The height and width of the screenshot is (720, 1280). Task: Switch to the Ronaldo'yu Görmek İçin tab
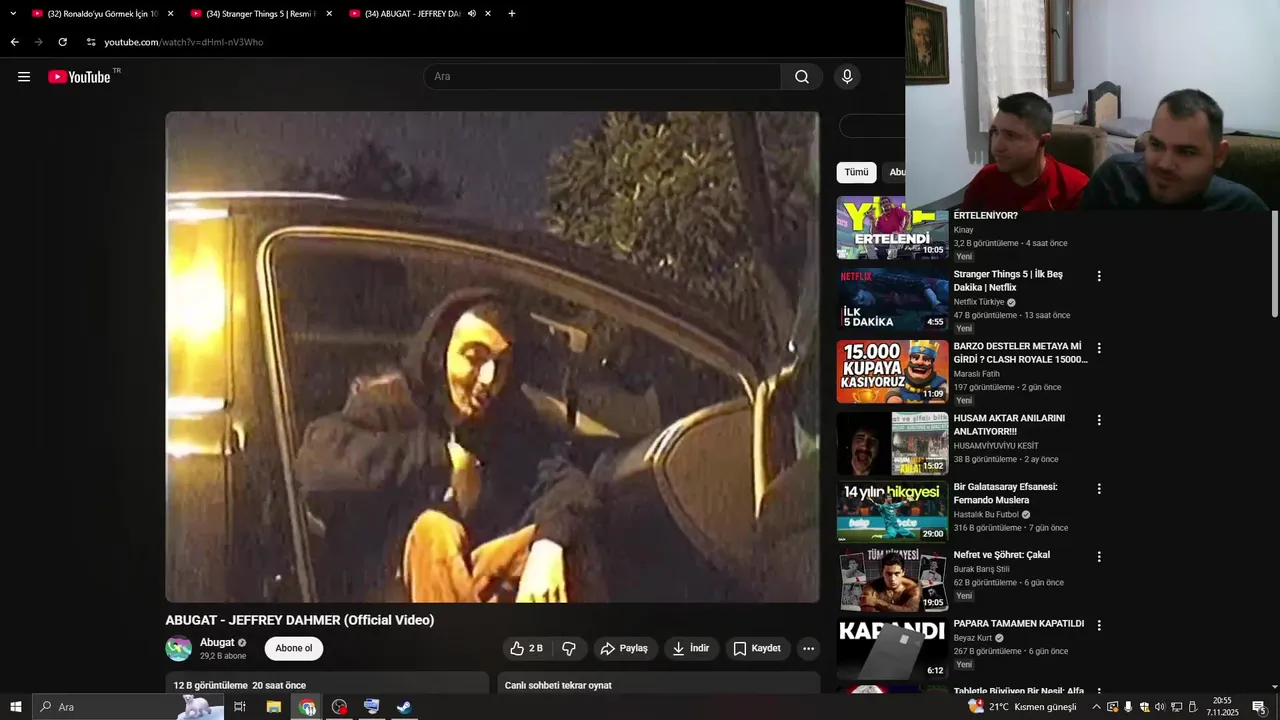(x=103, y=14)
